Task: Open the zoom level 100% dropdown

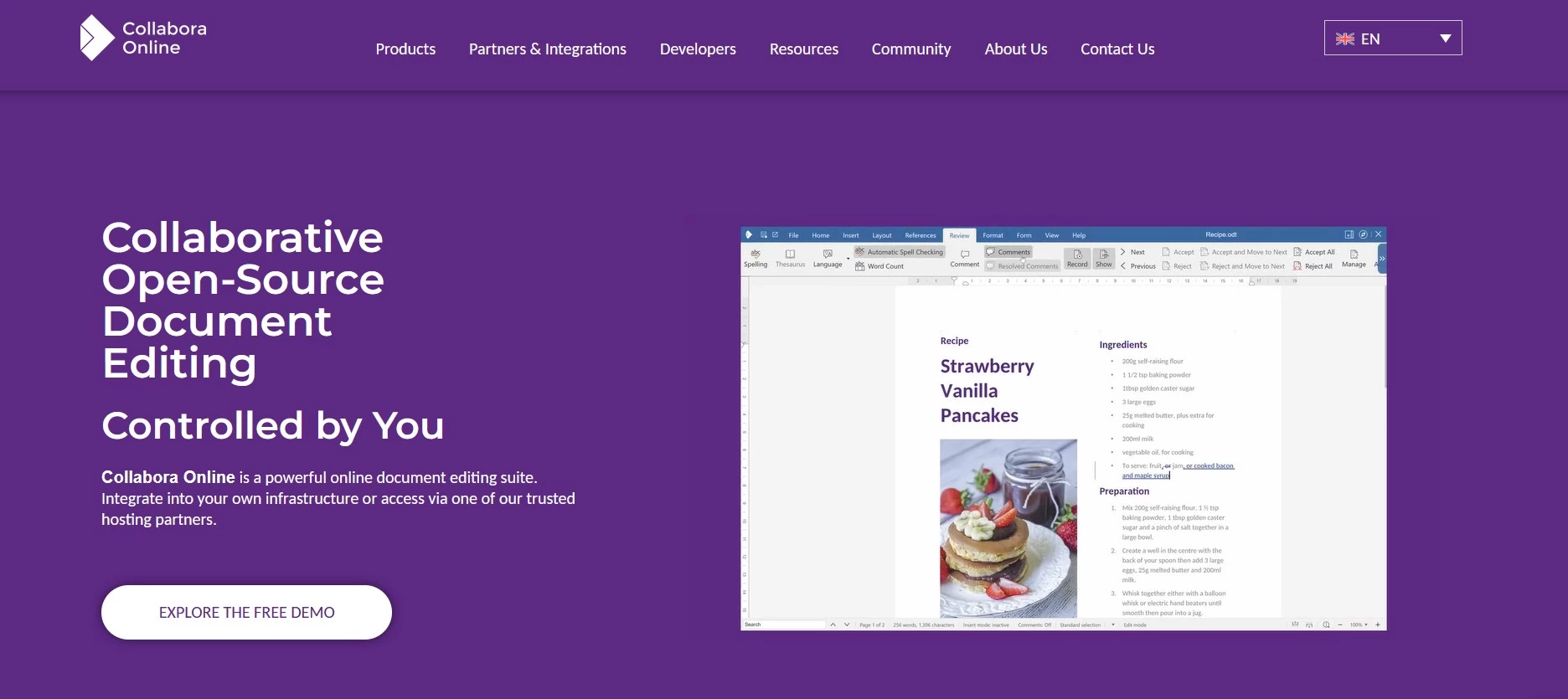Action: coord(1359,624)
